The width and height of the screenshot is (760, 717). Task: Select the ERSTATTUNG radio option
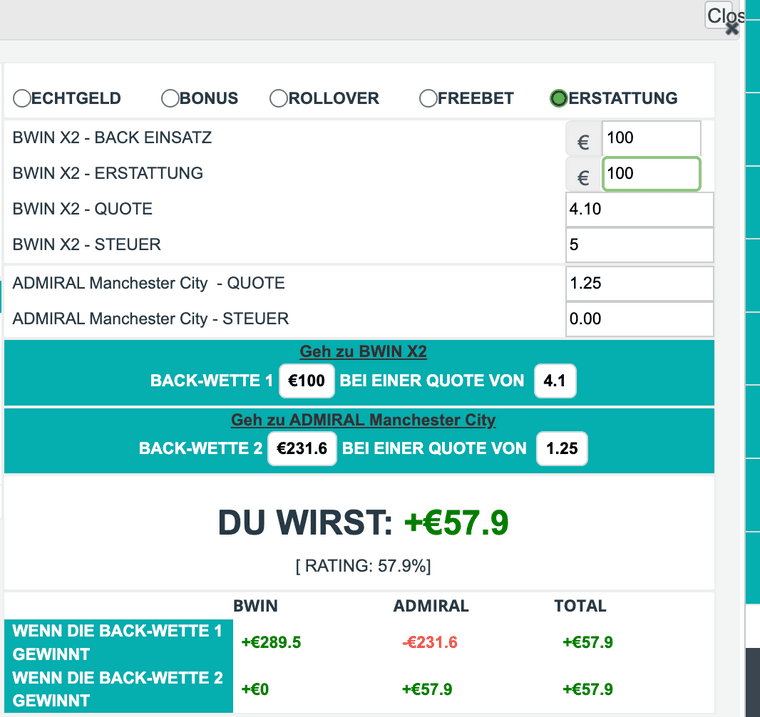click(x=559, y=98)
